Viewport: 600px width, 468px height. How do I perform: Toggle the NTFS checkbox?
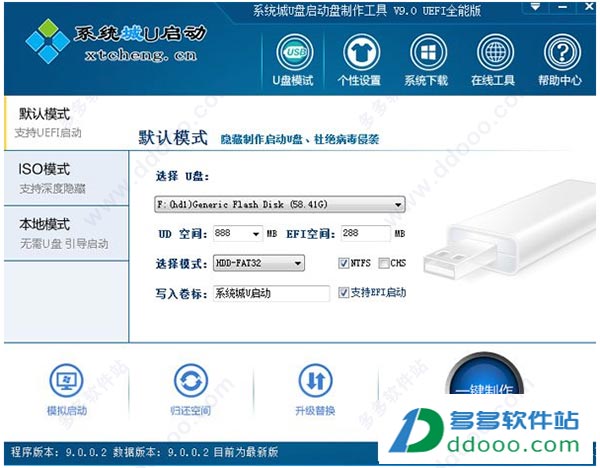pyautogui.click(x=343, y=263)
